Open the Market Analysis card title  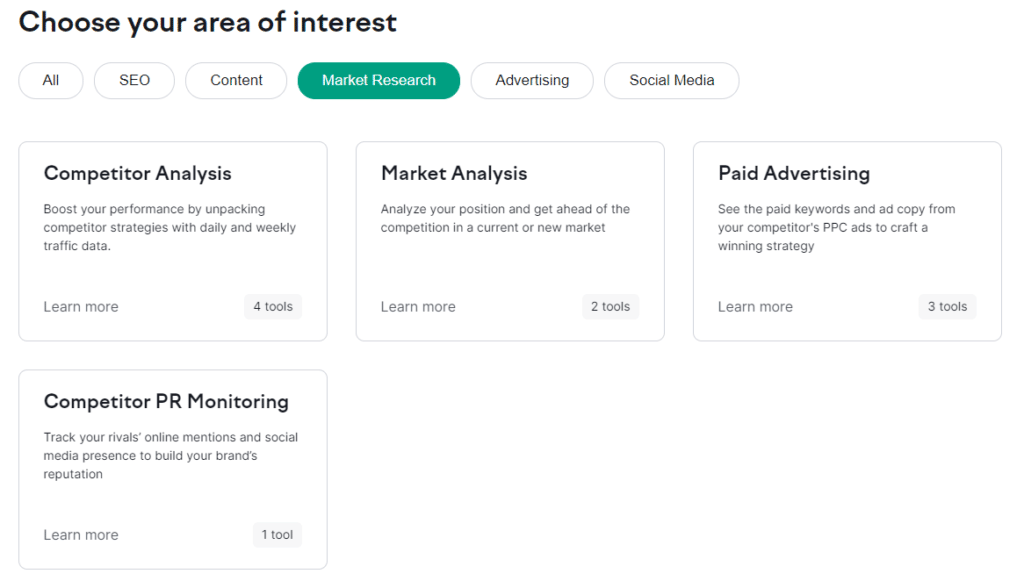click(454, 173)
